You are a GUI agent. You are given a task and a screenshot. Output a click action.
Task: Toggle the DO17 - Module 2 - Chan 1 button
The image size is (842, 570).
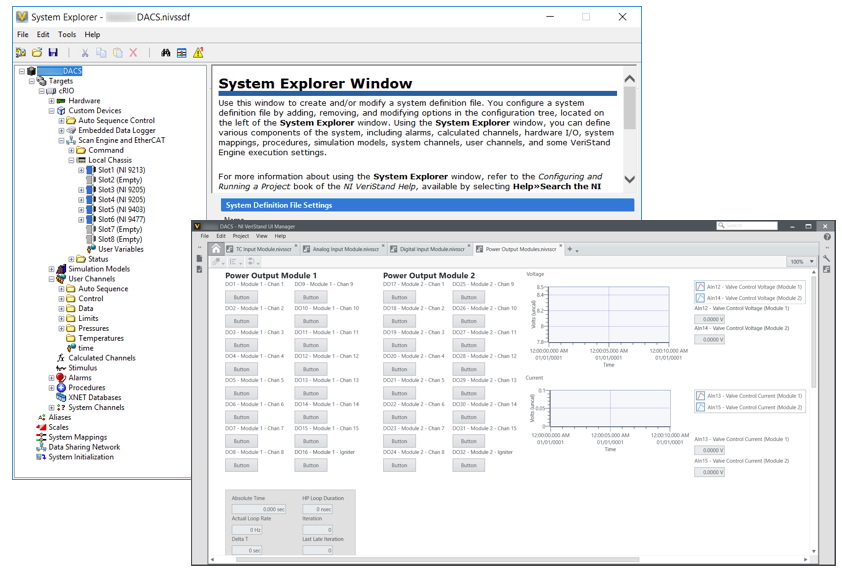tap(399, 297)
